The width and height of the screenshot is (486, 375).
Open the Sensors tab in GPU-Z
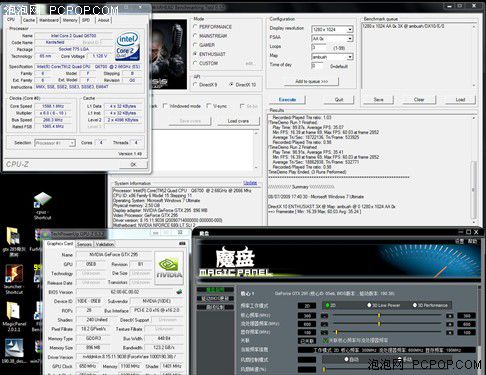84,244
